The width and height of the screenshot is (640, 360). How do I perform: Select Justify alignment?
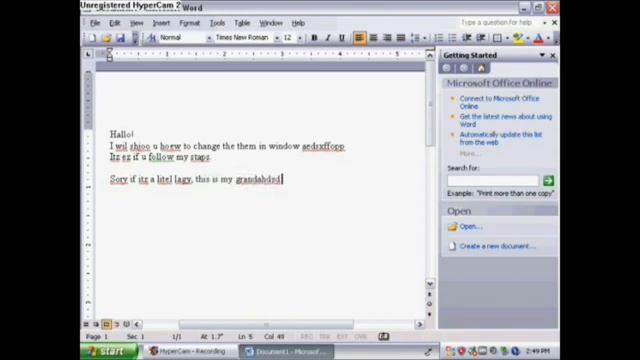tap(401, 38)
